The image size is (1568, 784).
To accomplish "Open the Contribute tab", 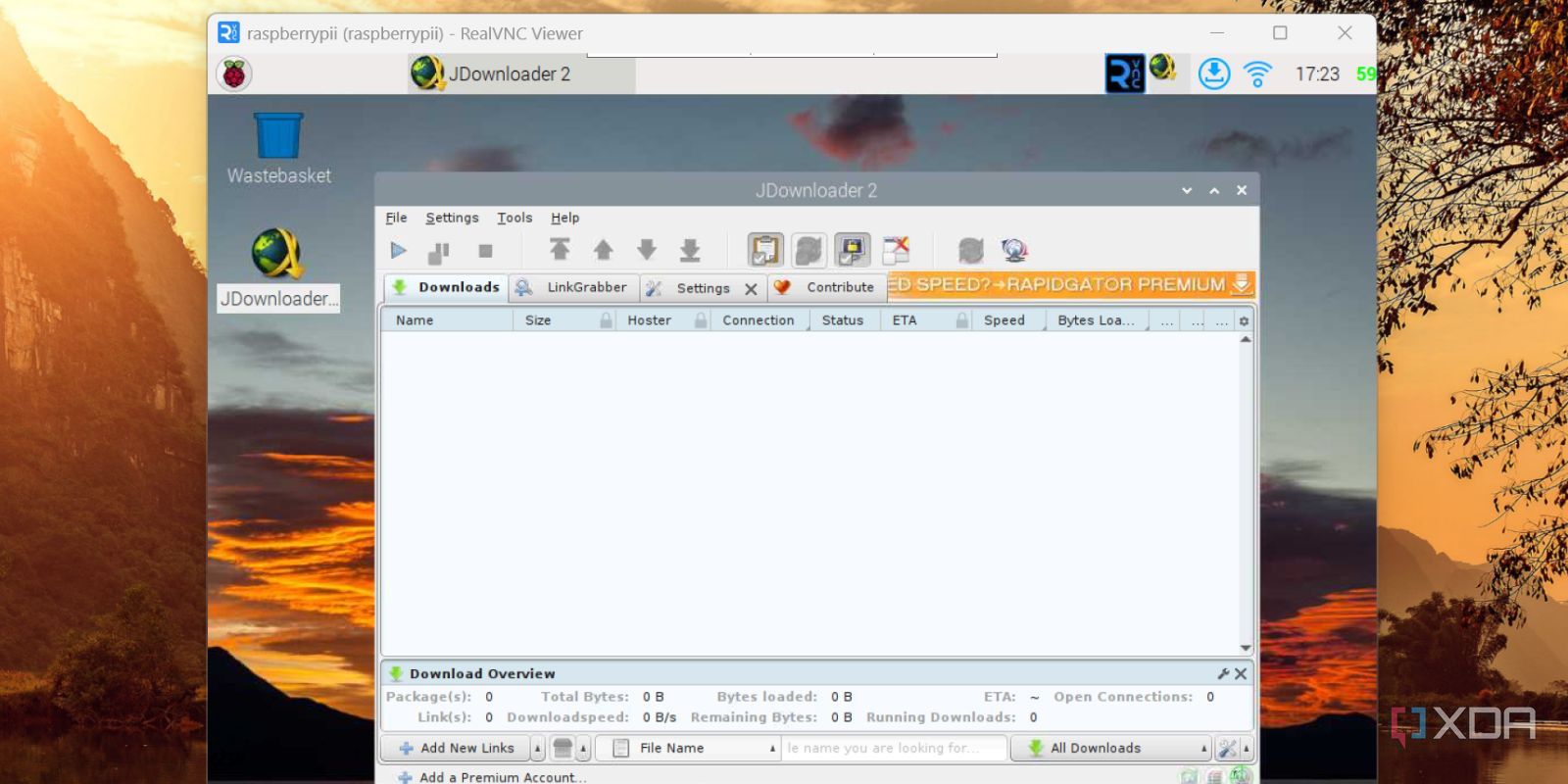I will click(828, 287).
